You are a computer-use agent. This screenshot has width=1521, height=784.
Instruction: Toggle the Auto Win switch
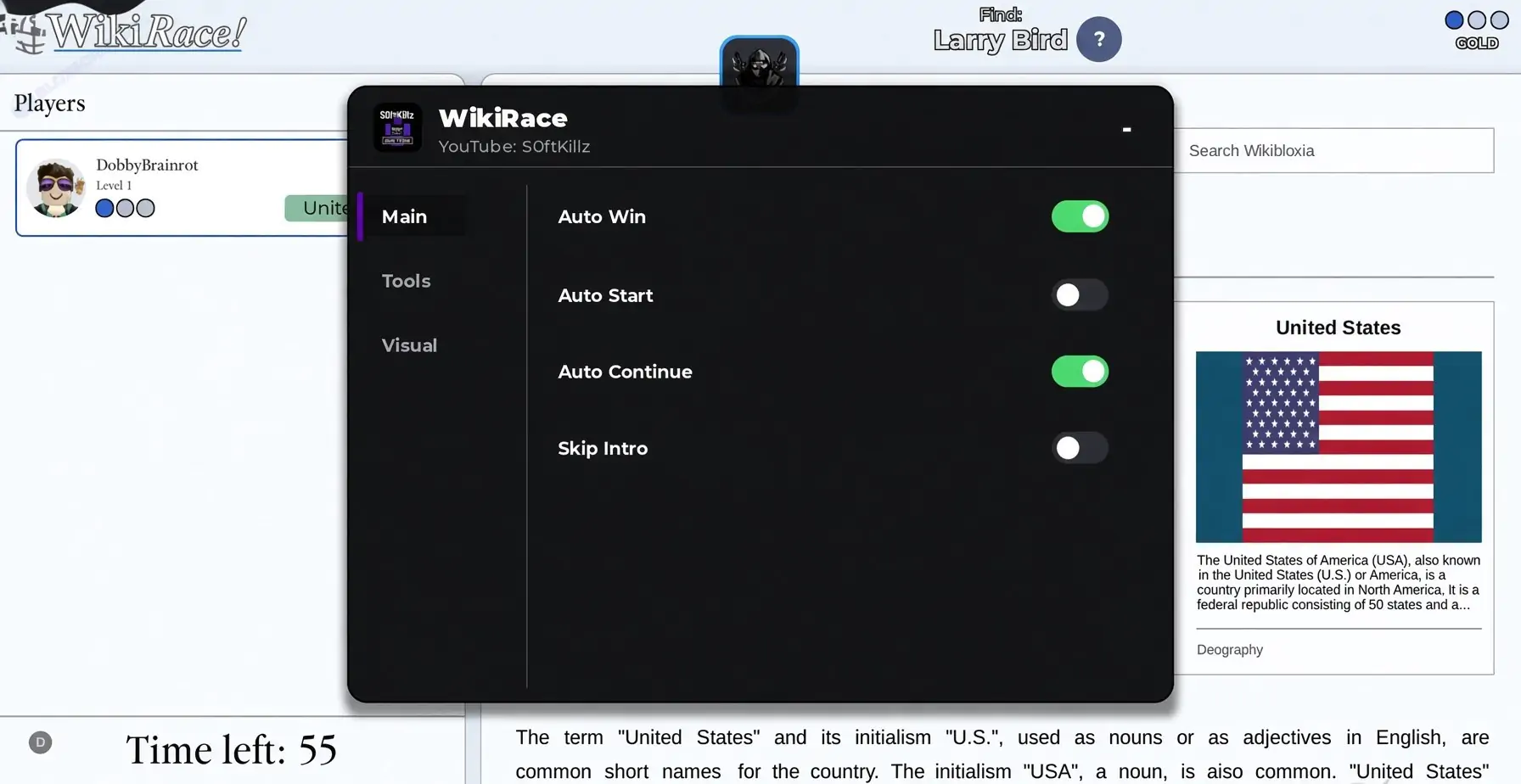click(1080, 216)
